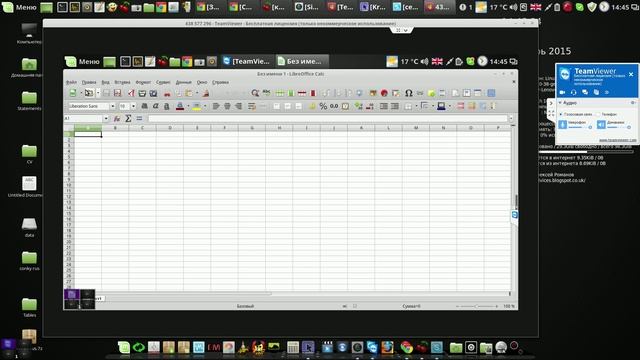Click the align left icon
The height and width of the screenshot is (360, 640).
coord(216,106)
